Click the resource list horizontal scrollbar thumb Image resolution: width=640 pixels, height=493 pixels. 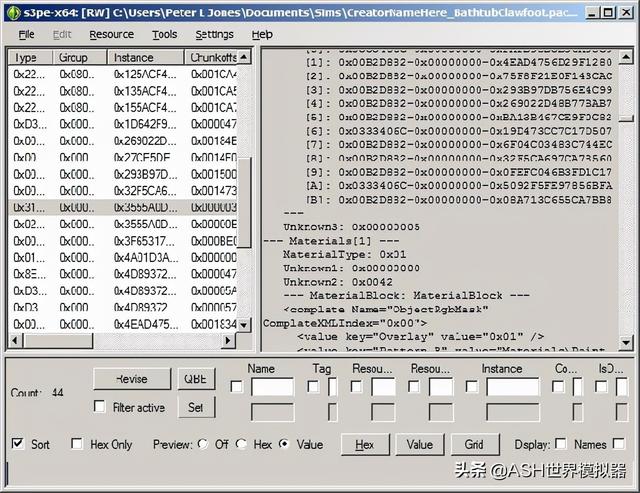(58, 340)
